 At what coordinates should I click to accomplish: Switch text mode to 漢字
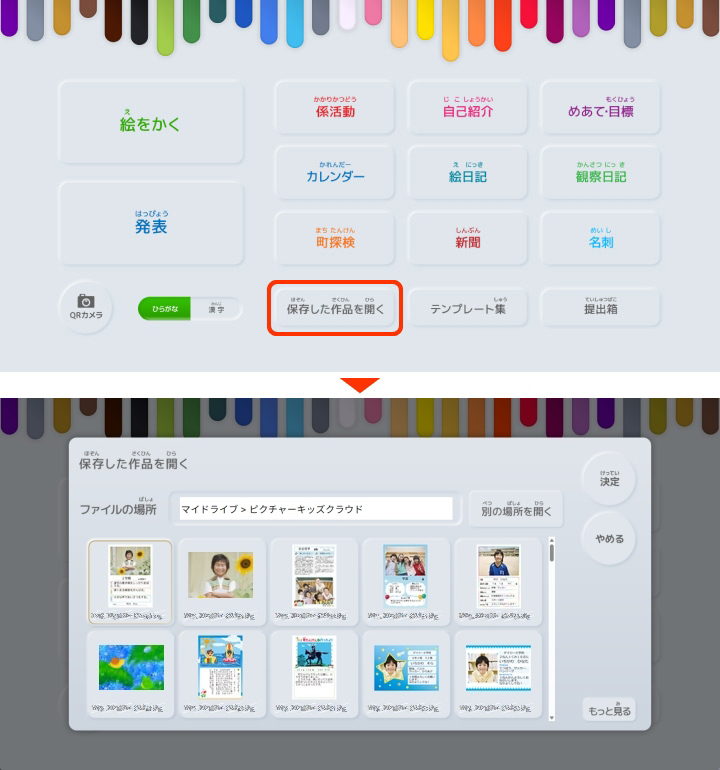pos(216,309)
